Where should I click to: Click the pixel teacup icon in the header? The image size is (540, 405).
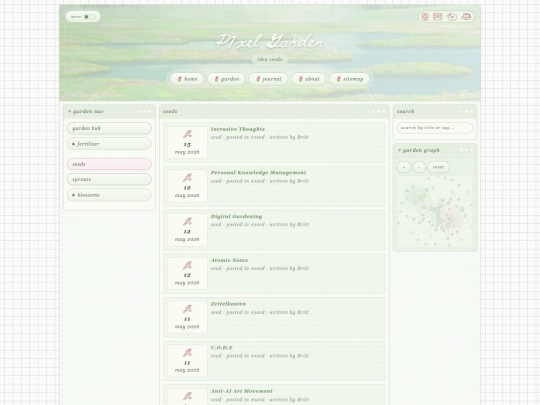[x=466, y=17]
